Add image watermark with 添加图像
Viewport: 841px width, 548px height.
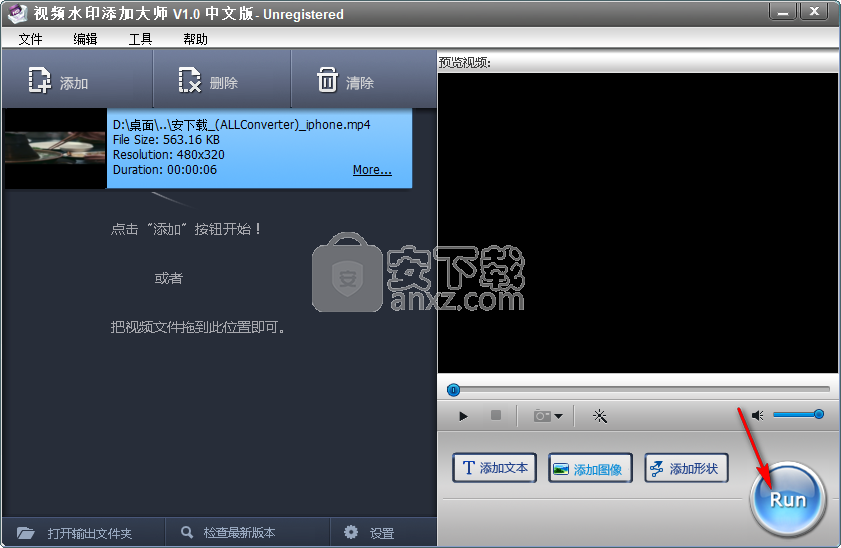[x=590, y=468]
